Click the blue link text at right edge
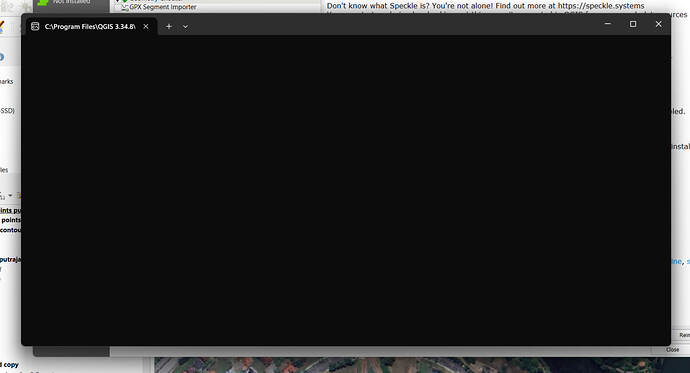The image size is (690, 373). click(676, 261)
